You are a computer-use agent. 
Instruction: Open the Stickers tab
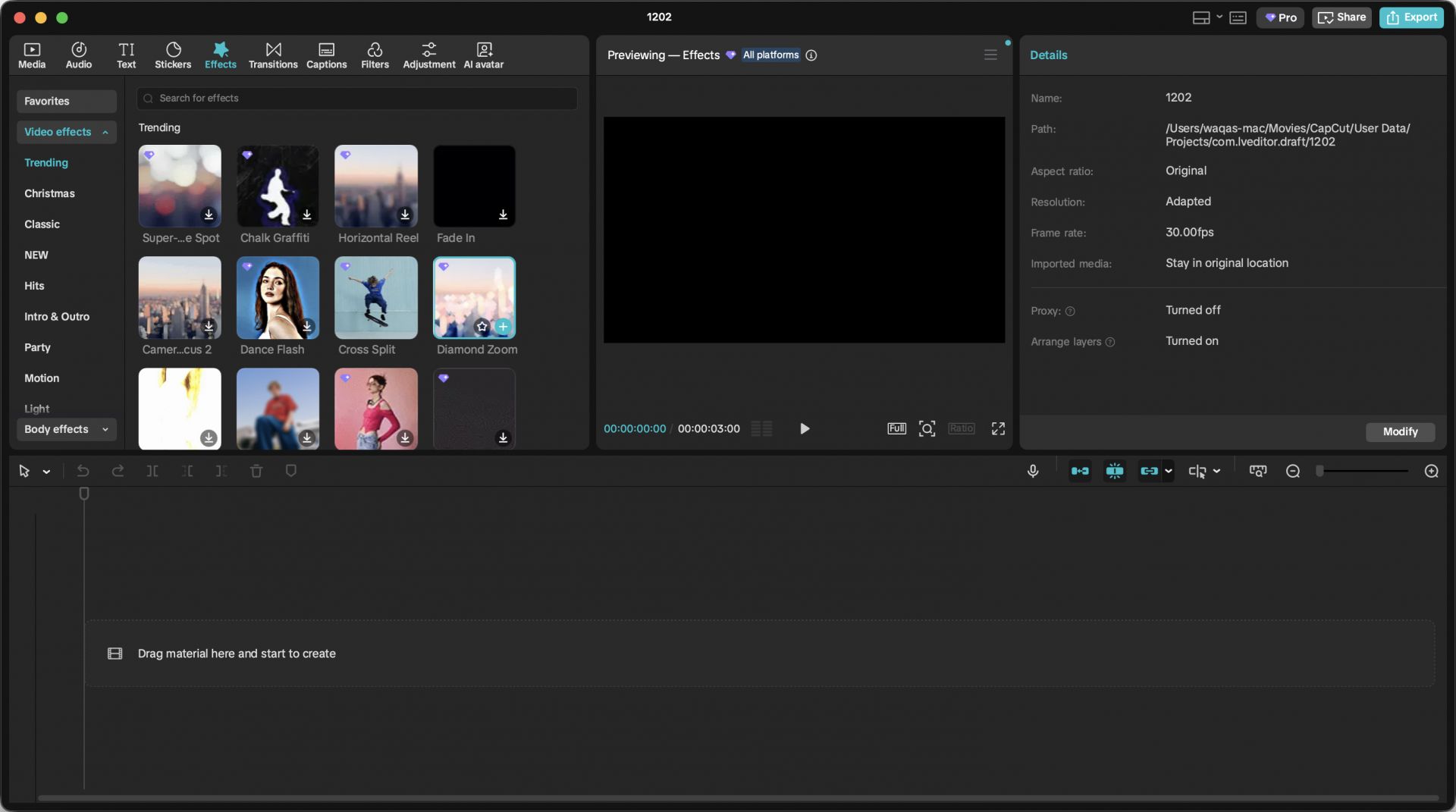173,55
